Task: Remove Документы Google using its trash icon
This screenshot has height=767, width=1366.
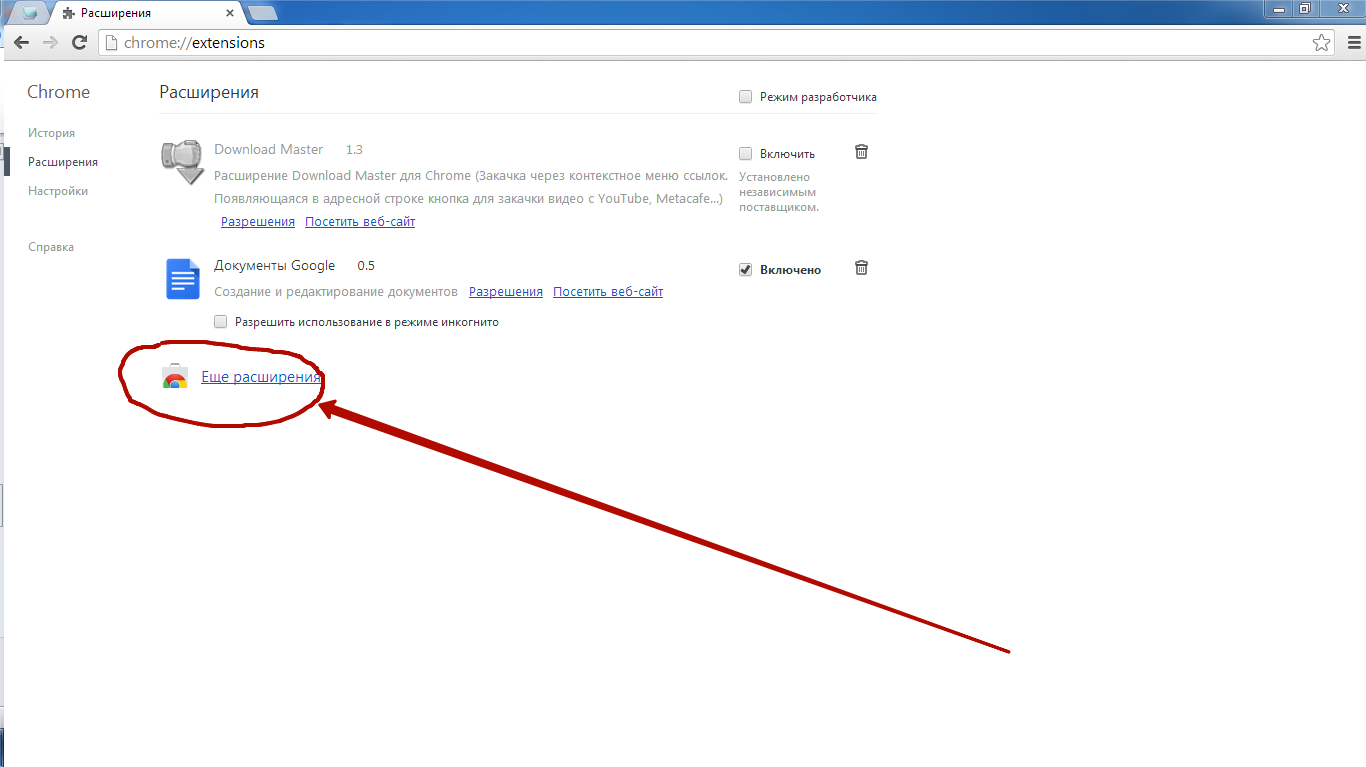Action: (x=861, y=268)
